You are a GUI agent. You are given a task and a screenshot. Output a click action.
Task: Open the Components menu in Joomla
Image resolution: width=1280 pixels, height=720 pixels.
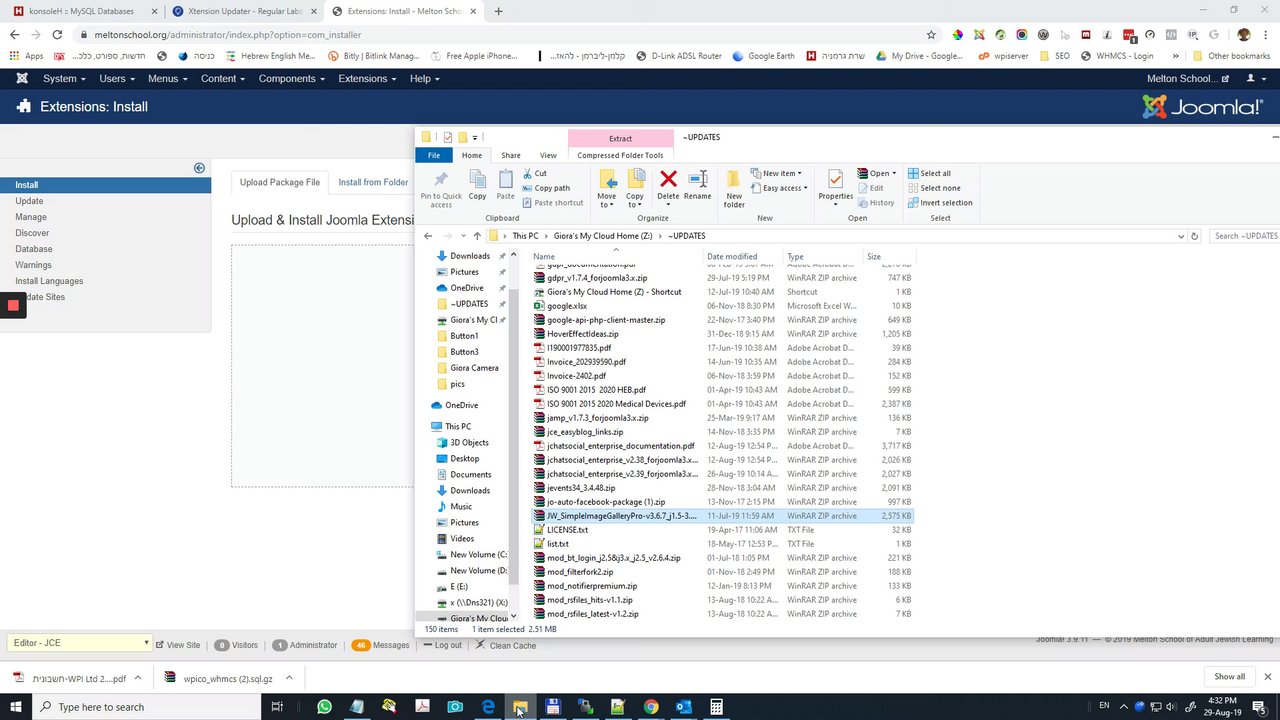coord(292,78)
